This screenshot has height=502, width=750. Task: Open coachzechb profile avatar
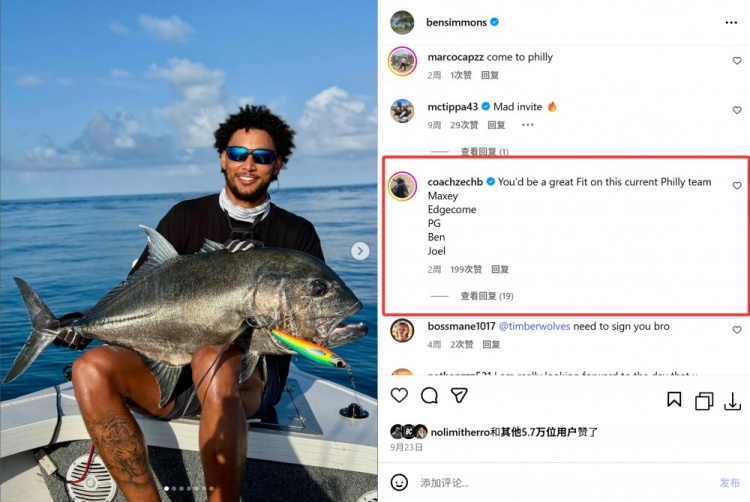402,186
